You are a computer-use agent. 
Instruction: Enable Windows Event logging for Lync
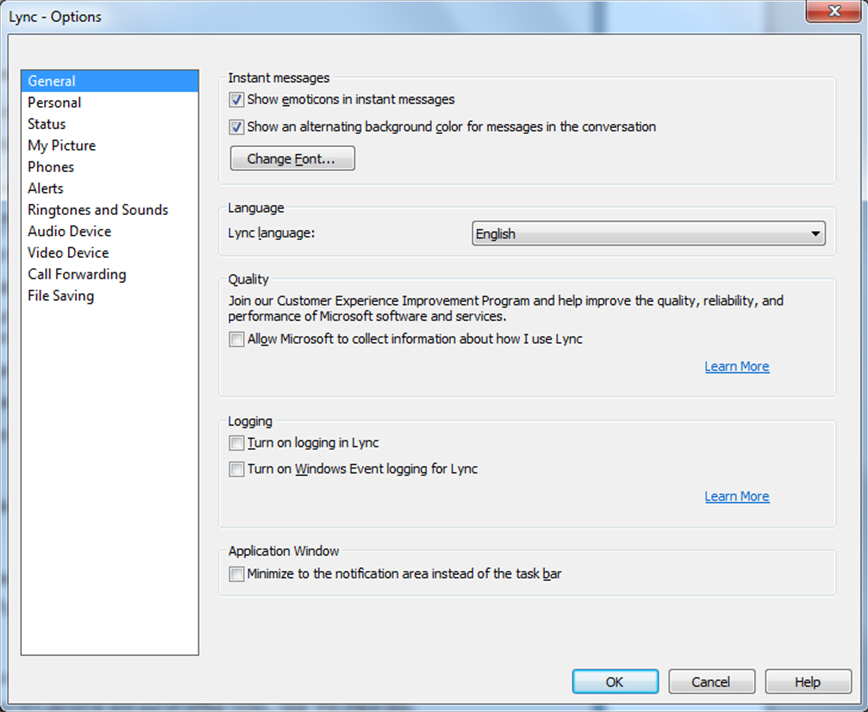click(x=237, y=469)
